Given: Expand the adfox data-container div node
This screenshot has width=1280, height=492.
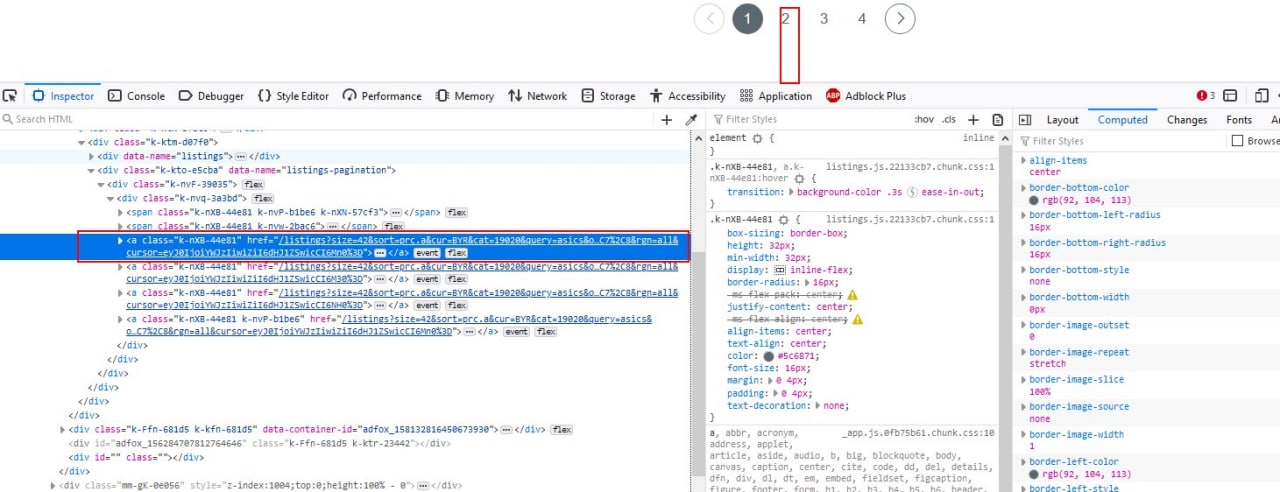Looking at the screenshot, I should point(63,428).
